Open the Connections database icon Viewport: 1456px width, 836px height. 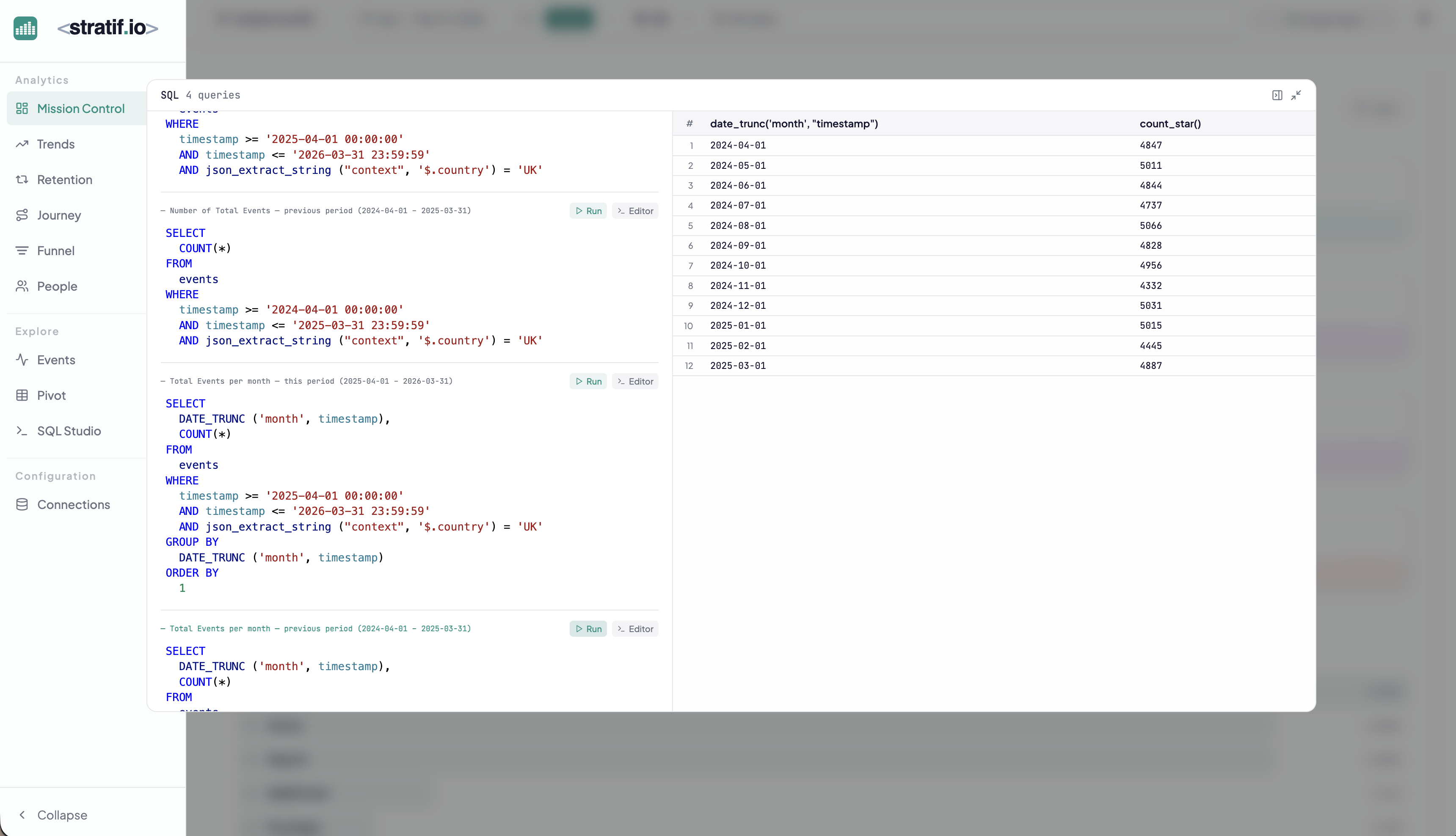tap(22, 505)
